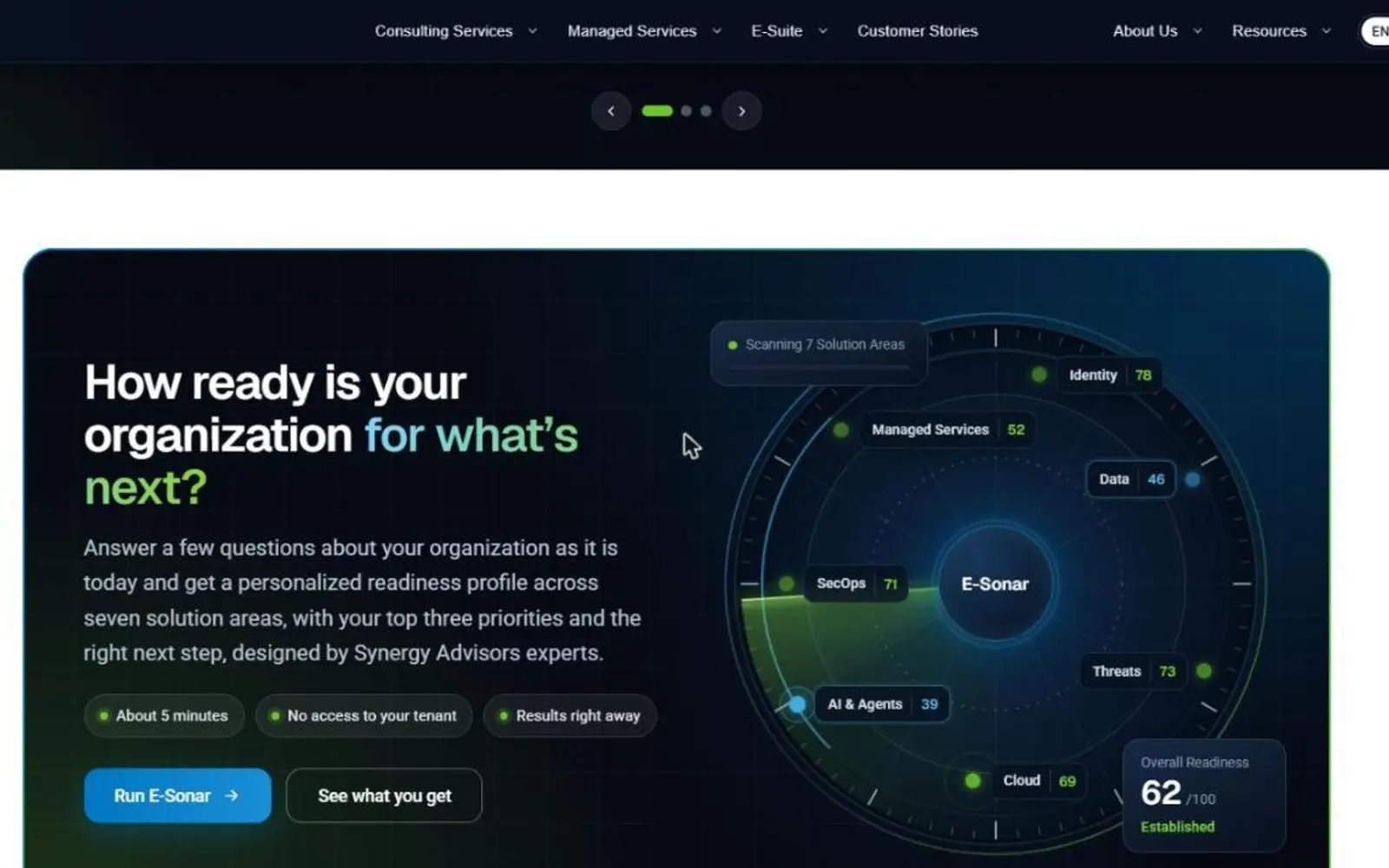The image size is (1389, 868).
Task: Click the Results right away chip
Action: point(570,715)
